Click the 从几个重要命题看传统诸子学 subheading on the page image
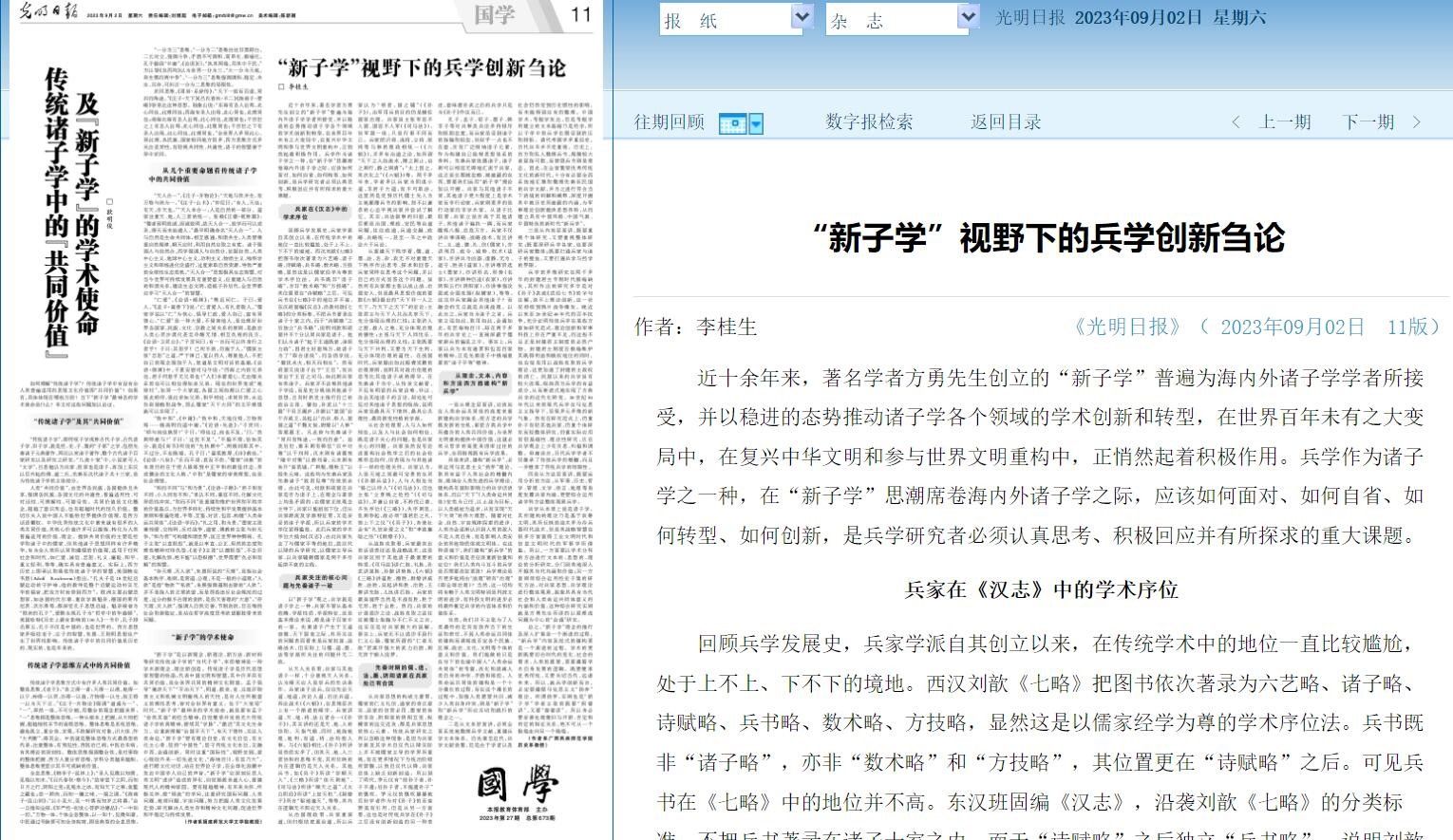 (x=202, y=174)
